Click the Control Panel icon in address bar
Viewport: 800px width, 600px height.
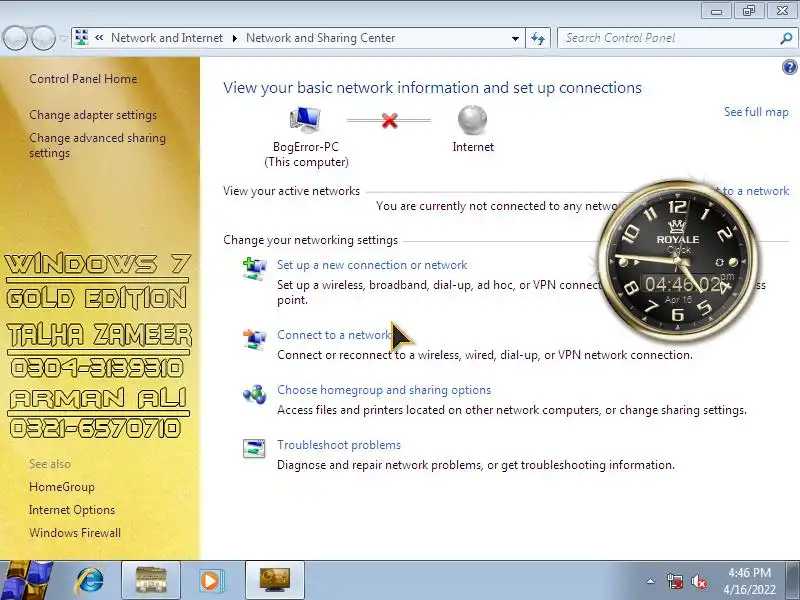point(82,38)
